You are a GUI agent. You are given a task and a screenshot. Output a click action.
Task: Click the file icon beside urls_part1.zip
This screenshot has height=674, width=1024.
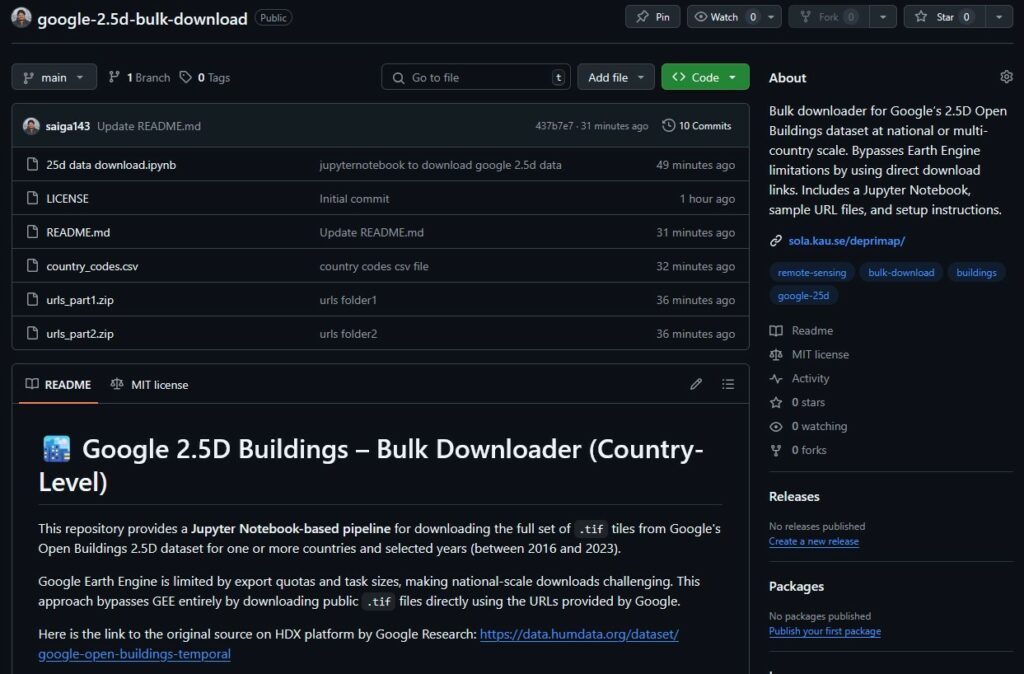(32, 299)
